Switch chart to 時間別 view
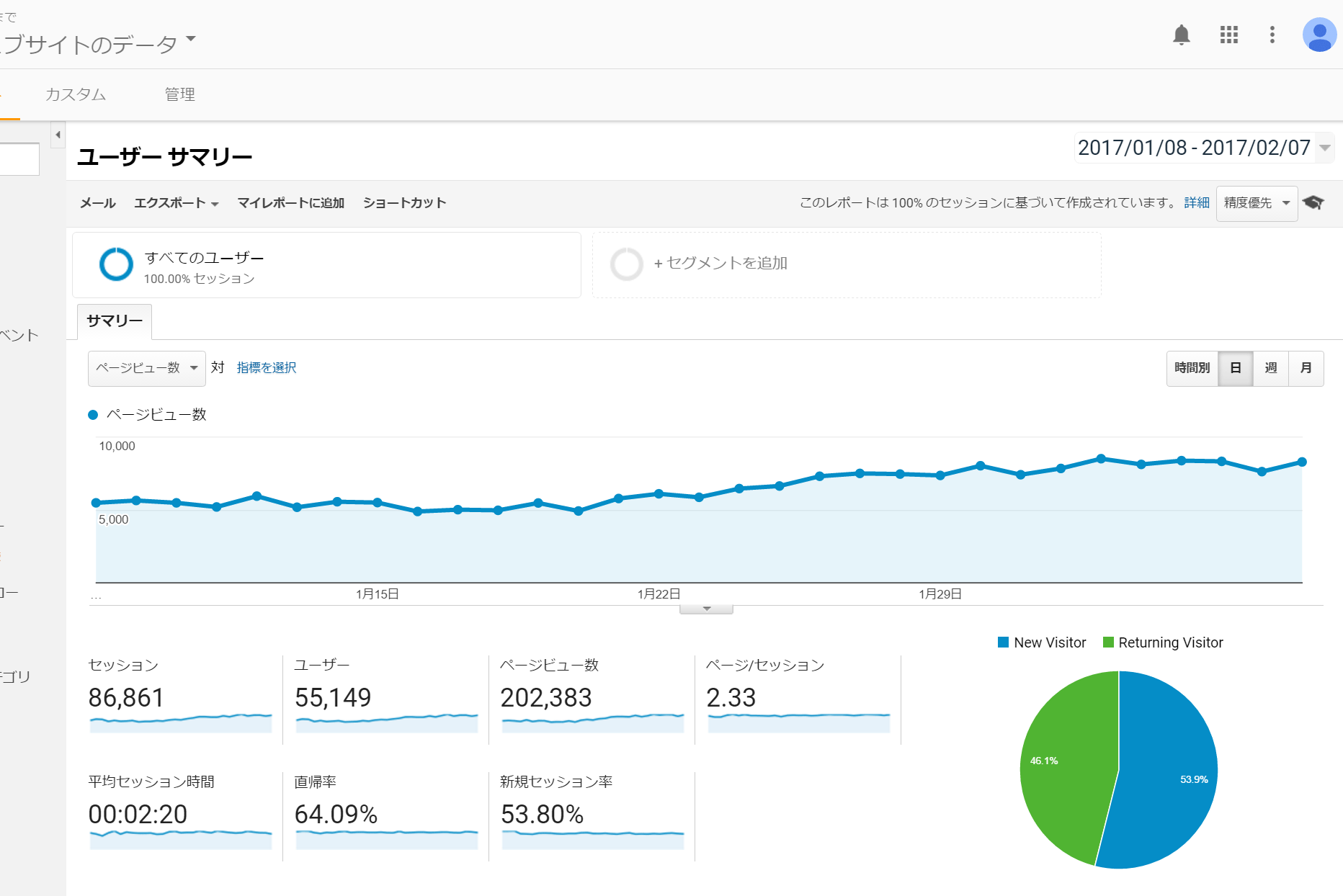Screen dimensions: 1343x896 pos(1192,368)
